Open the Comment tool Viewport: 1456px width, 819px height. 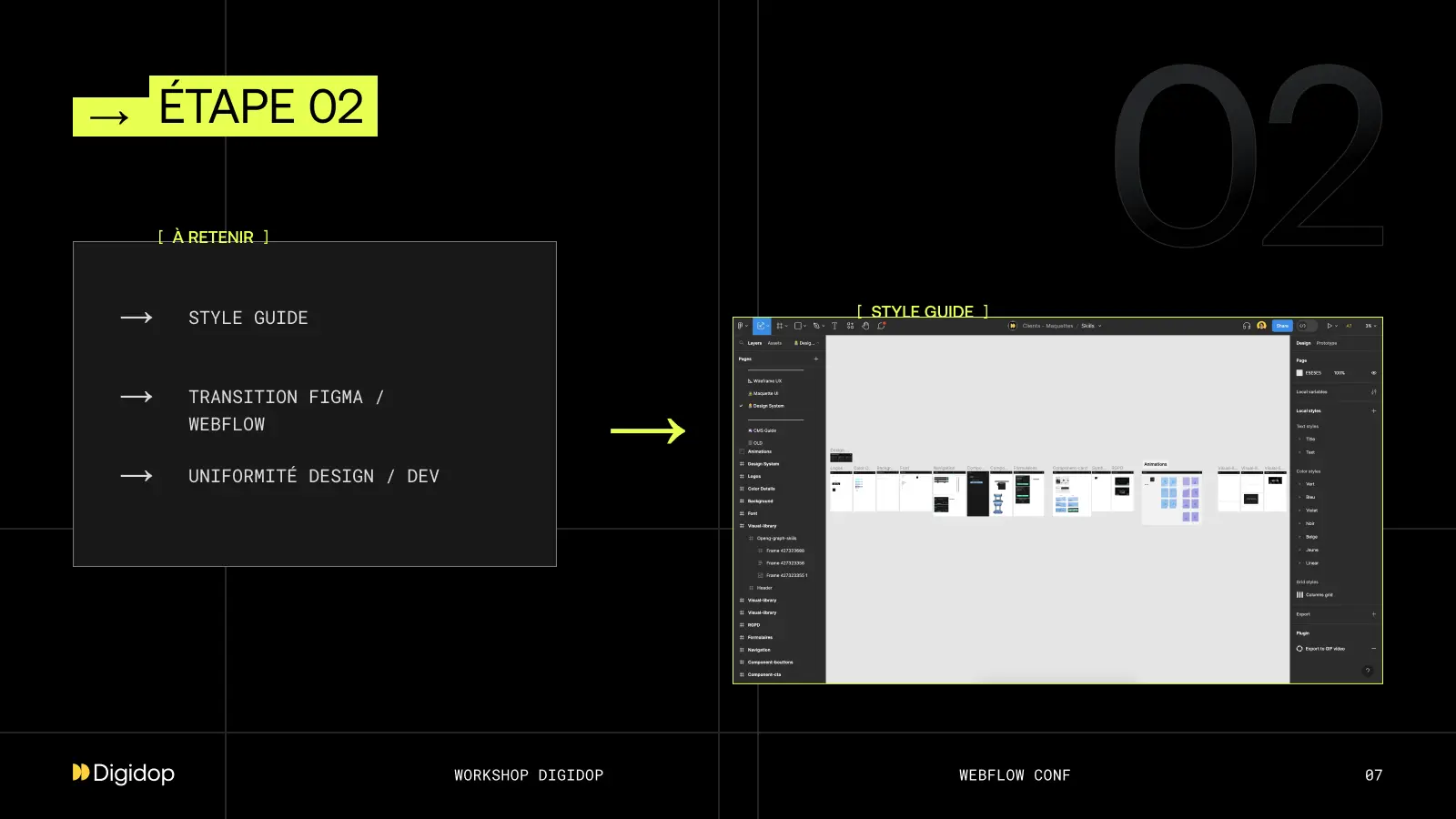click(x=882, y=326)
